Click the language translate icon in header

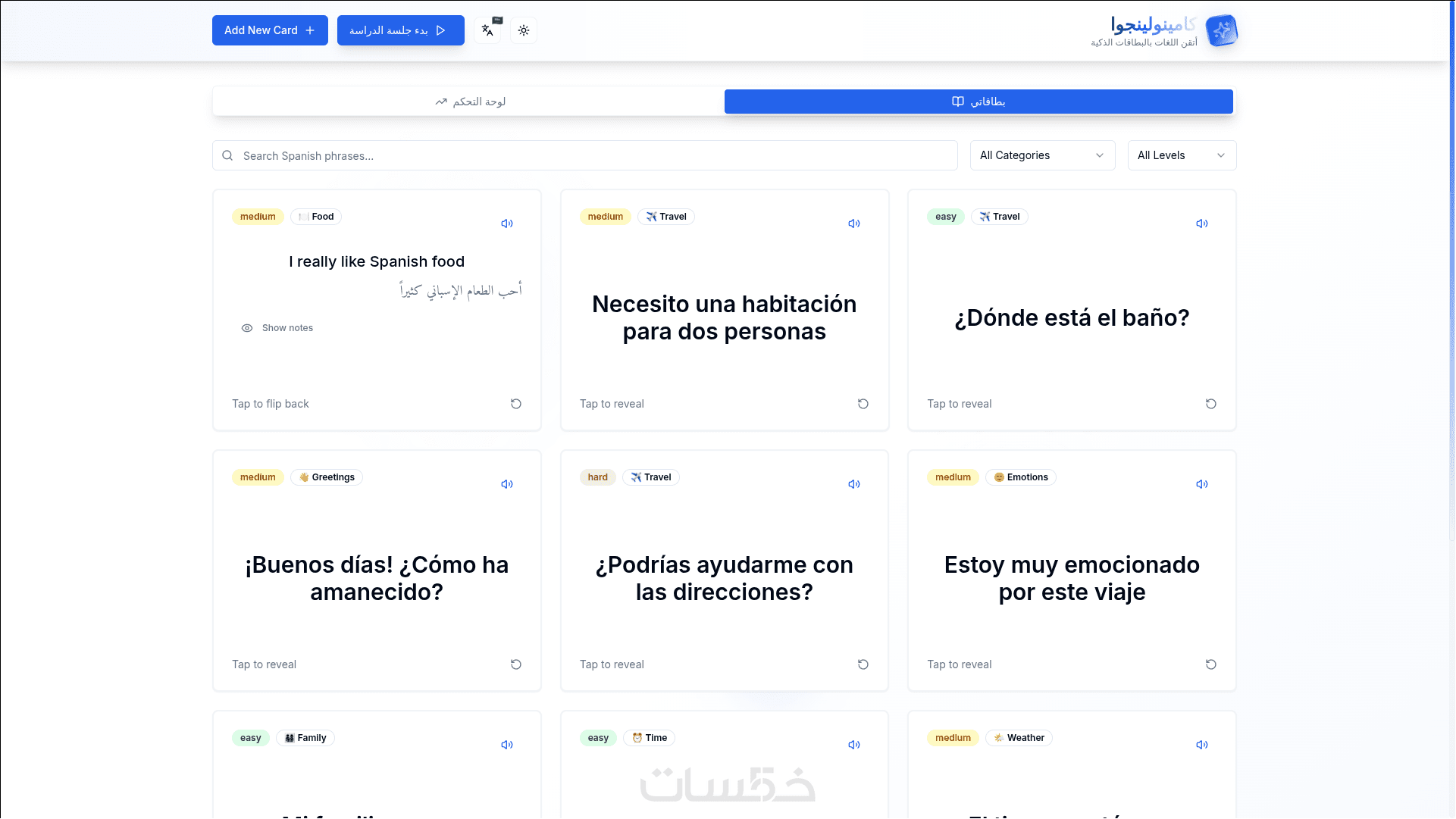coord(487,30)
